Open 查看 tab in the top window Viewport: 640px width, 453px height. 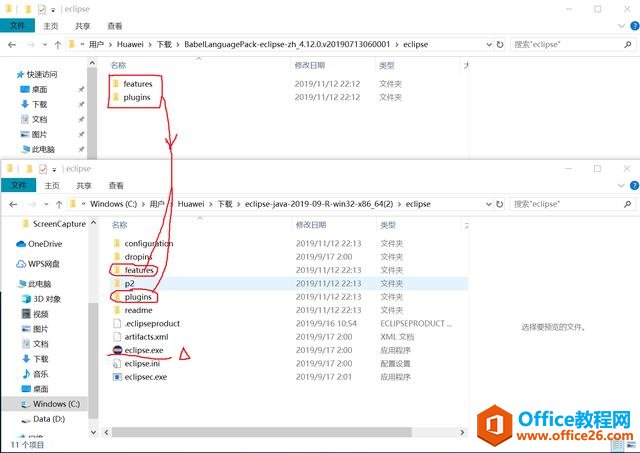[x=115, y=26]
